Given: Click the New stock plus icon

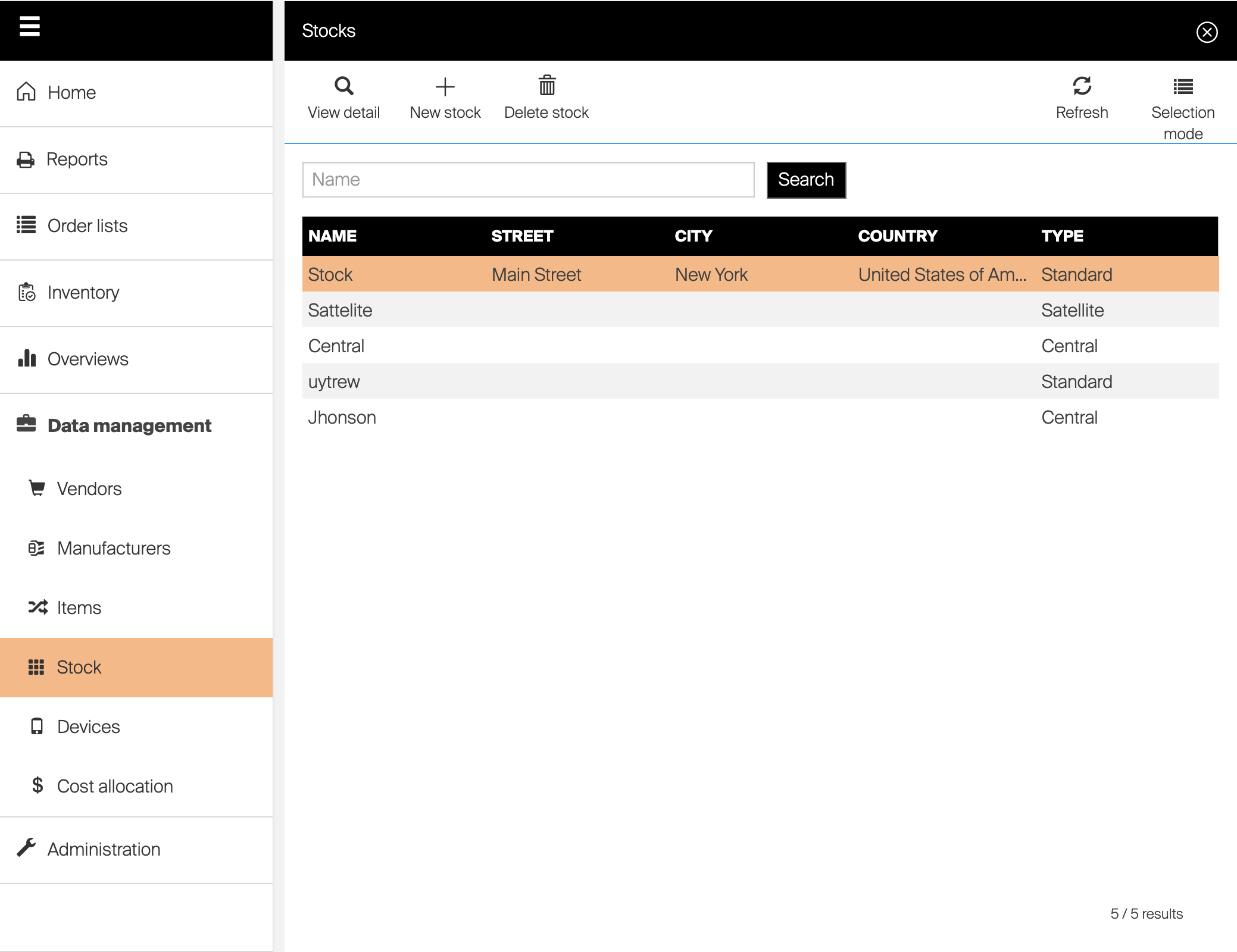Looking at the screenshot, I should 445,87.
